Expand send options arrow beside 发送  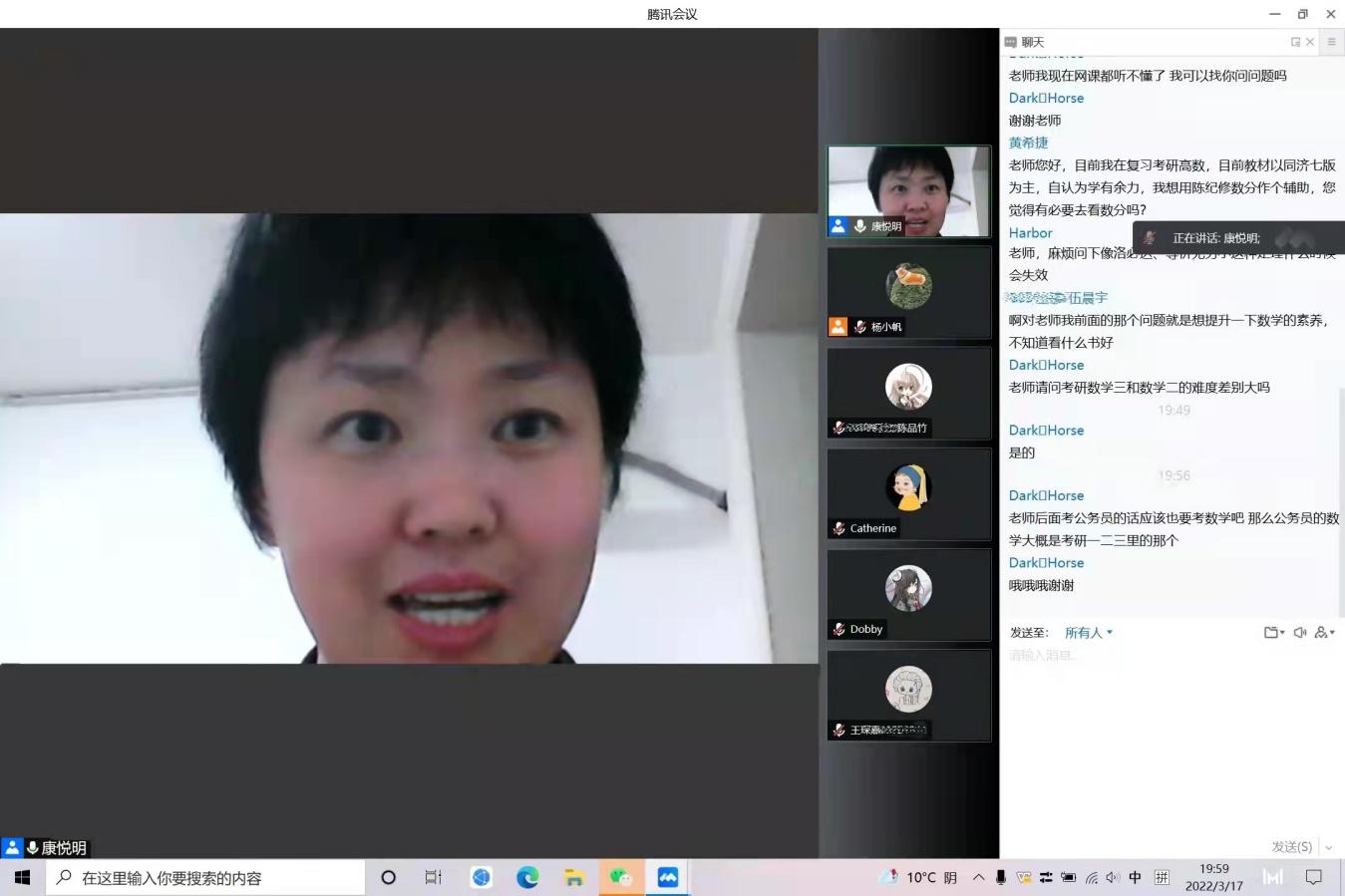(1328, 847)
